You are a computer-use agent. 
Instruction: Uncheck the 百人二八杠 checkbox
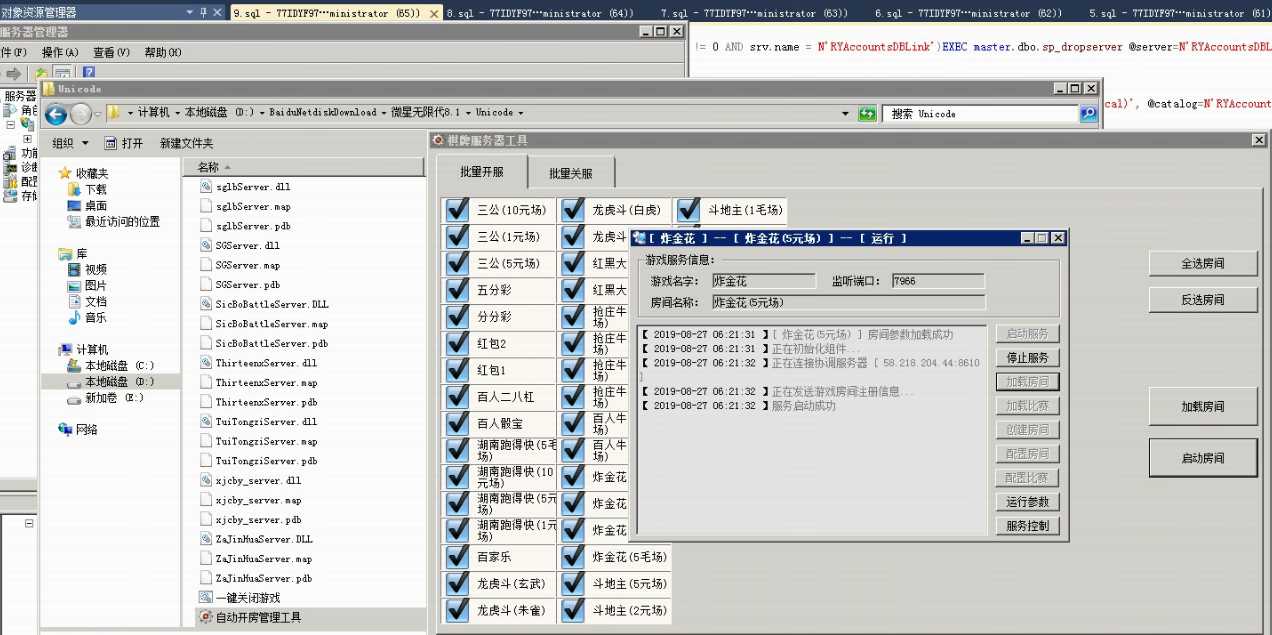point(458,397)
